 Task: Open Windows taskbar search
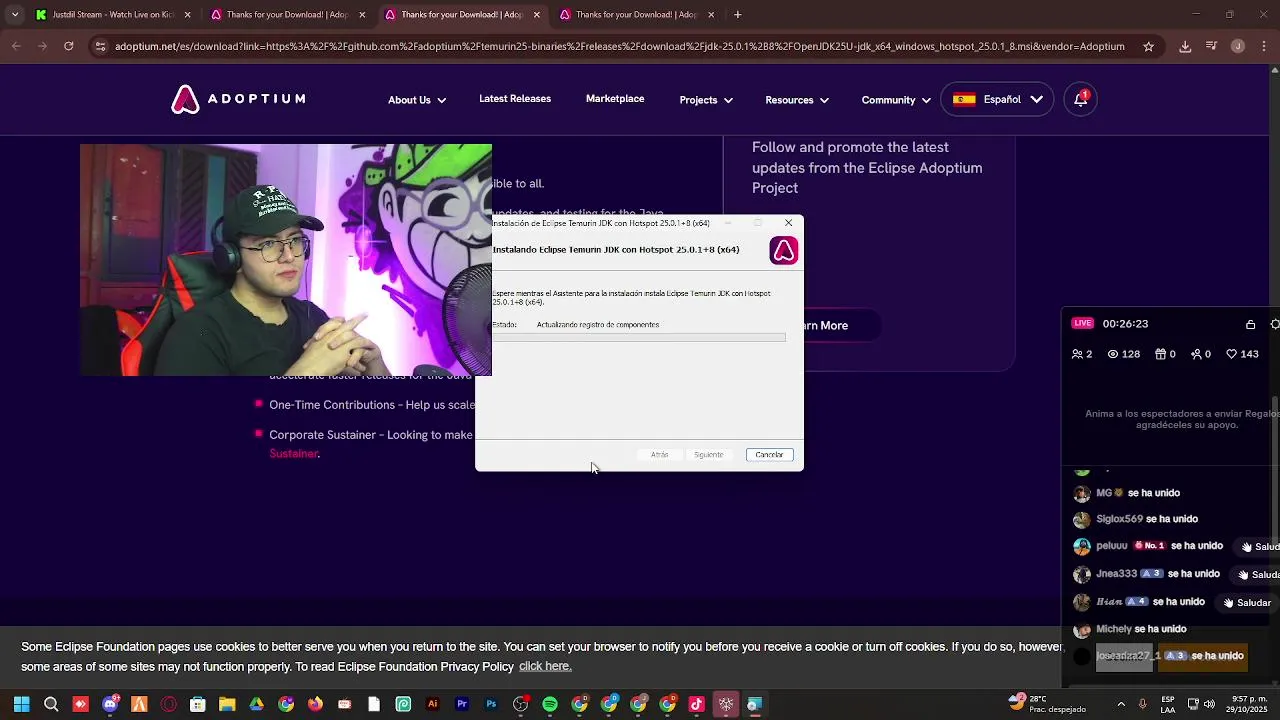(x=51, y=704)
